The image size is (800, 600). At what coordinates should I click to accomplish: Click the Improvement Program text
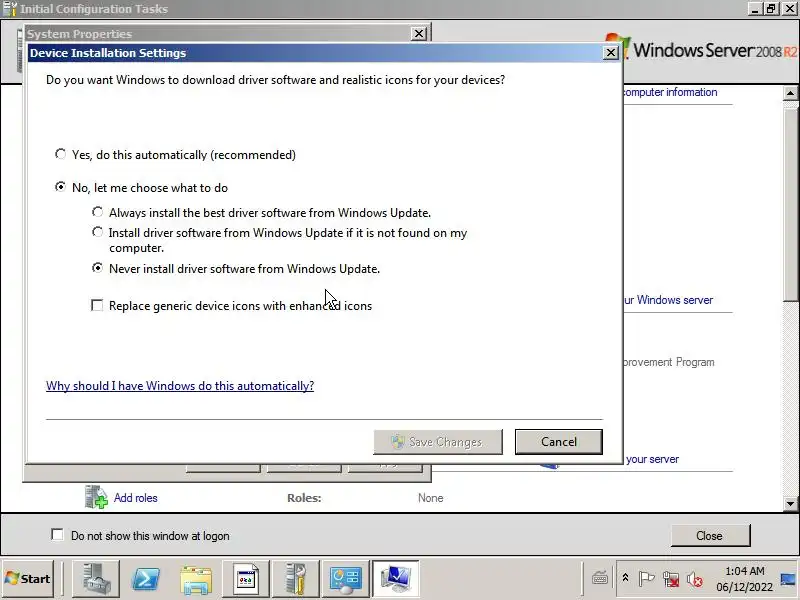pos(669,362)
